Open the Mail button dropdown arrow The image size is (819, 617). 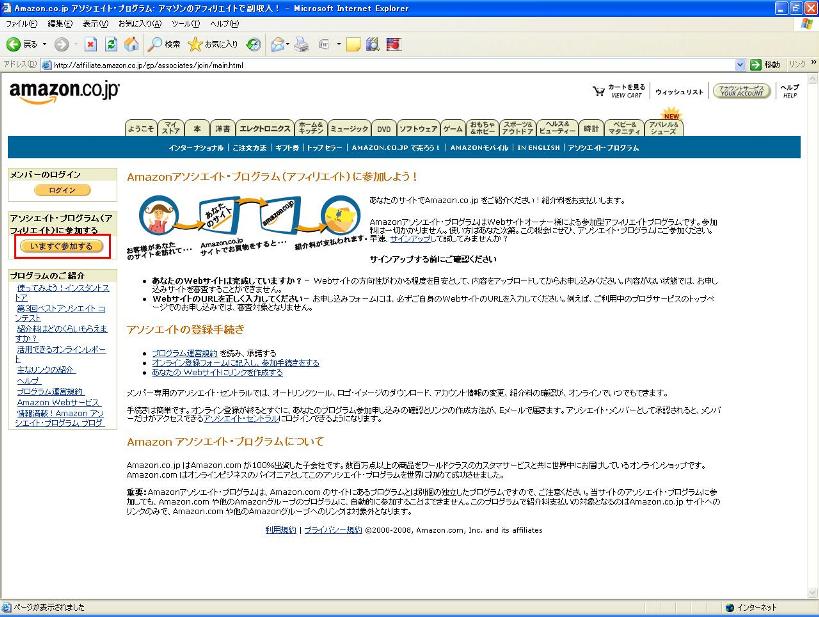pos(287,44)
